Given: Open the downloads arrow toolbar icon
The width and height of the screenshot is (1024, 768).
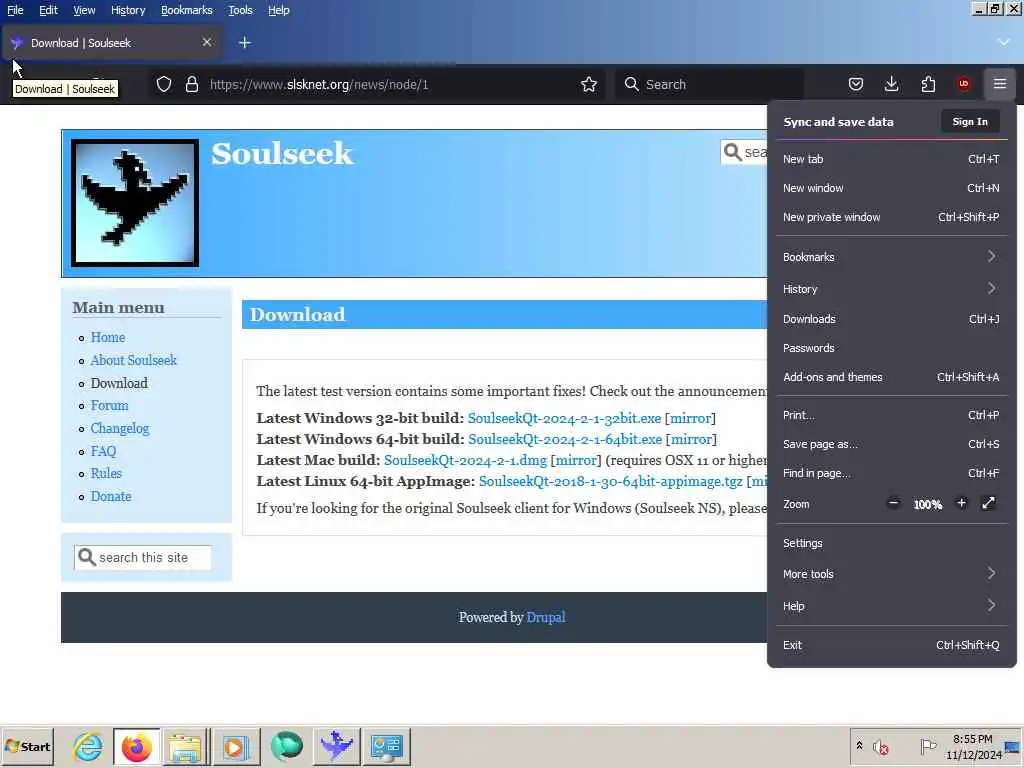Looking at the screenshot, I should pos(891,84).
